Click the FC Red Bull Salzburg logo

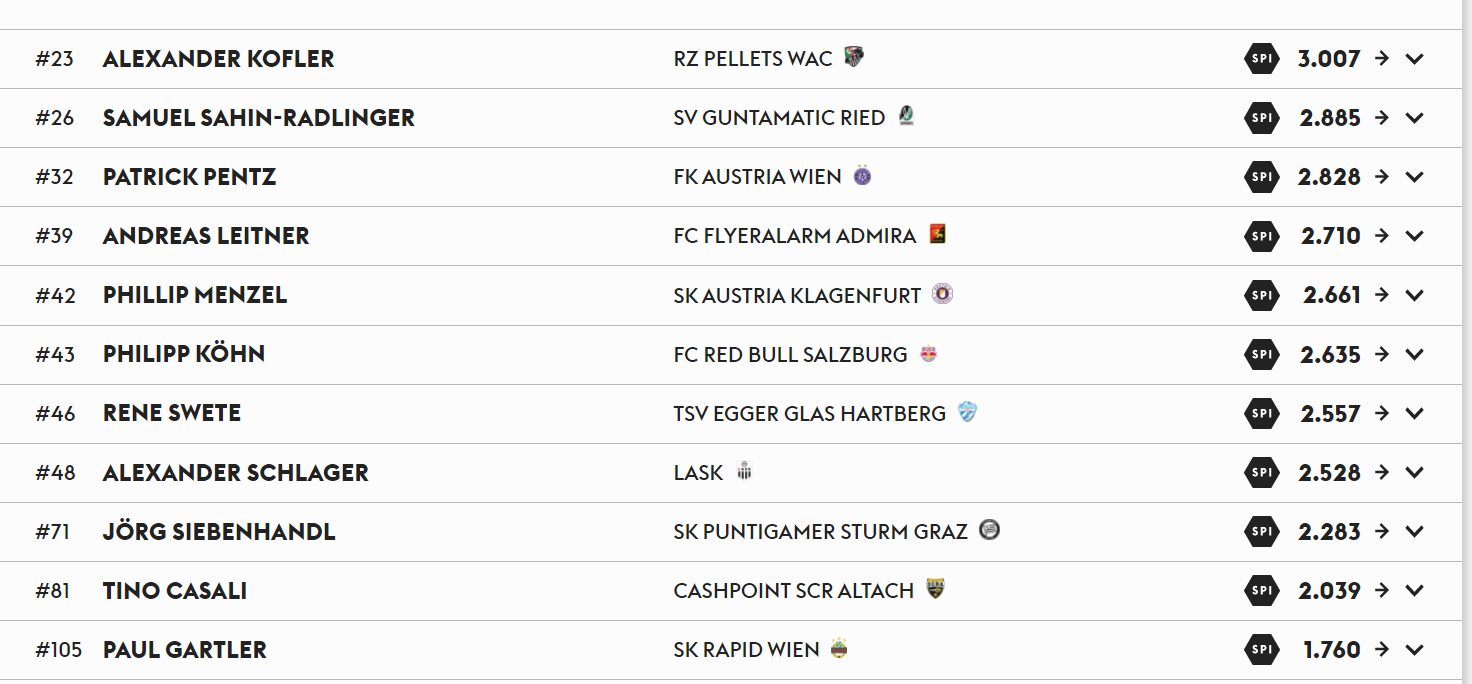coord(929,354)
